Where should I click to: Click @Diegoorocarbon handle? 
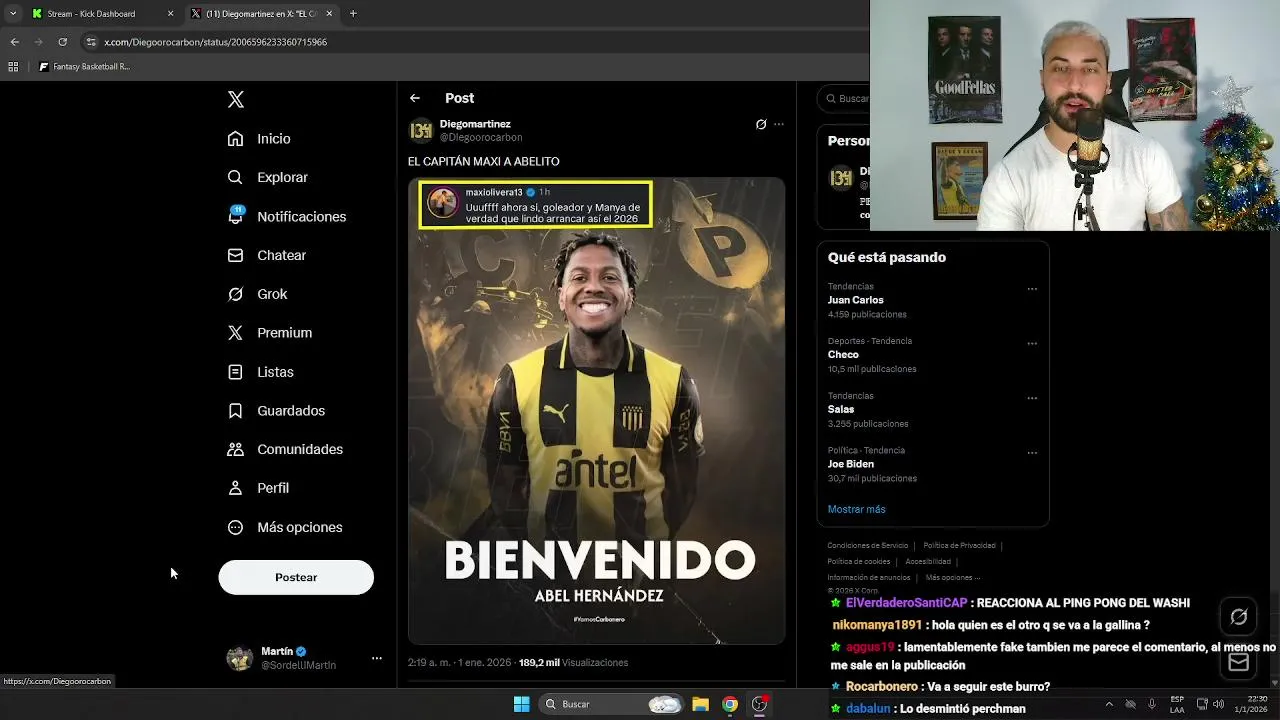click(x=481, y=137)
